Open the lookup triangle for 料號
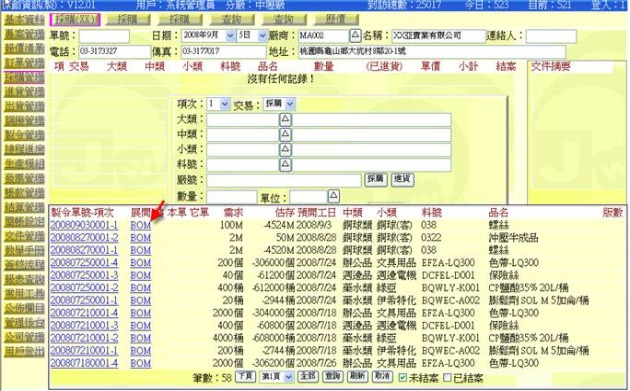The height and width of the screenshot is (391, 630). (285, 164)
